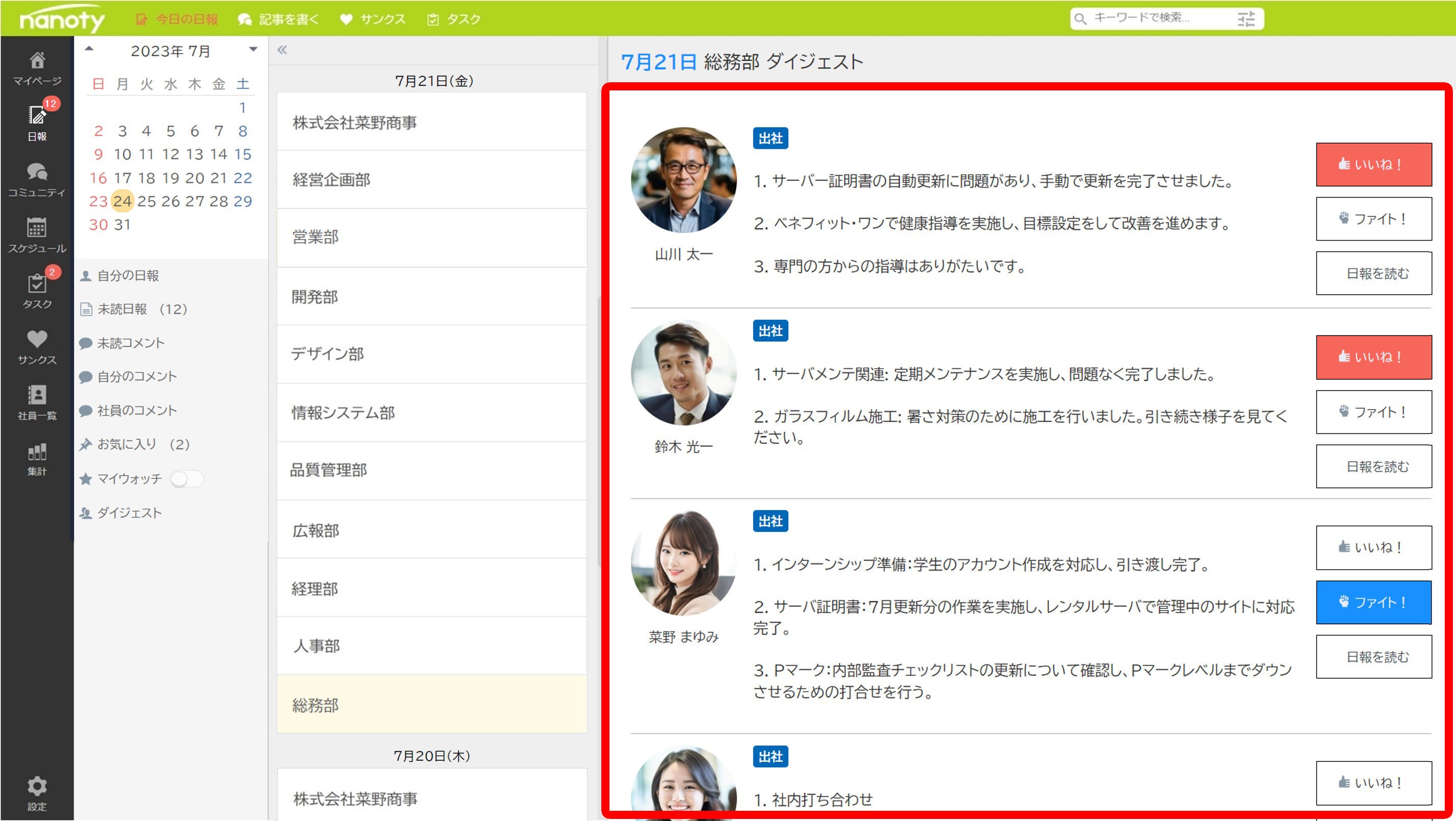Open 社員一覧 employee list icon
This screenshot has width=1456, height=821.
point(37,401)
